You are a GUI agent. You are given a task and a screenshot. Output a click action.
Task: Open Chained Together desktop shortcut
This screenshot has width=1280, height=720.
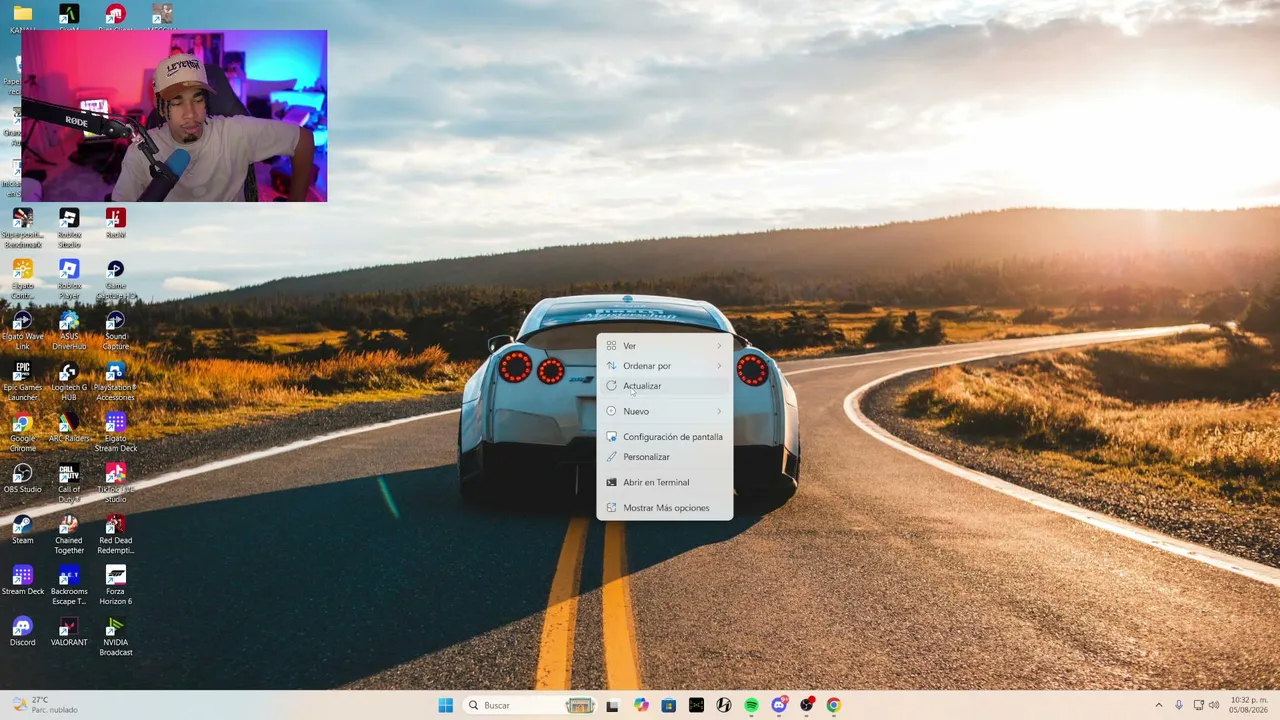pos(69,535)
